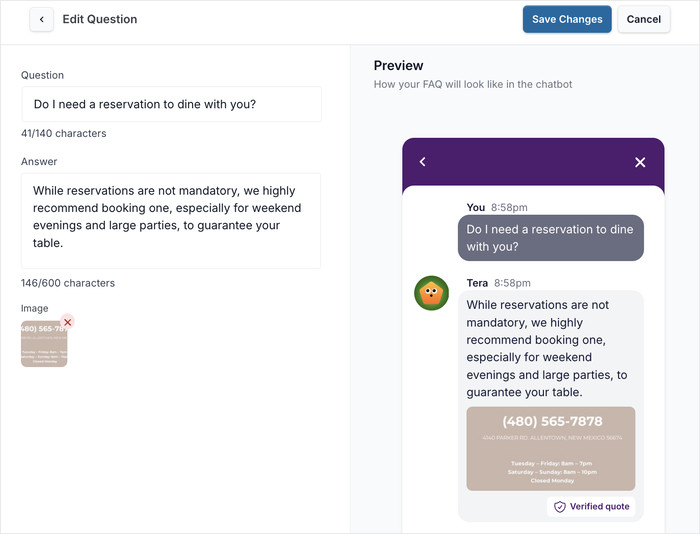The width and height of the screenshot is (700, 534).
Task: Click the '41/140 characters' counter
Action: [x=64, y=134]
